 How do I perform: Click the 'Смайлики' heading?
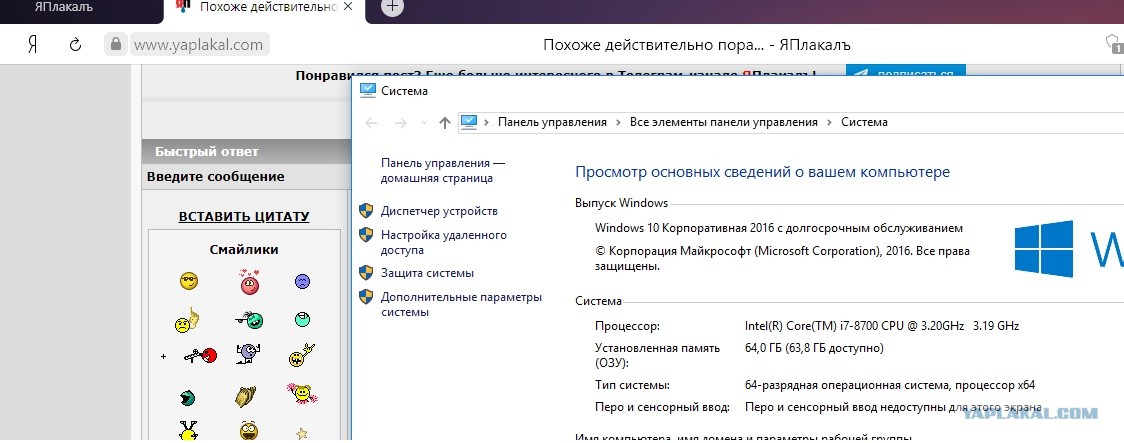point(244,249)
